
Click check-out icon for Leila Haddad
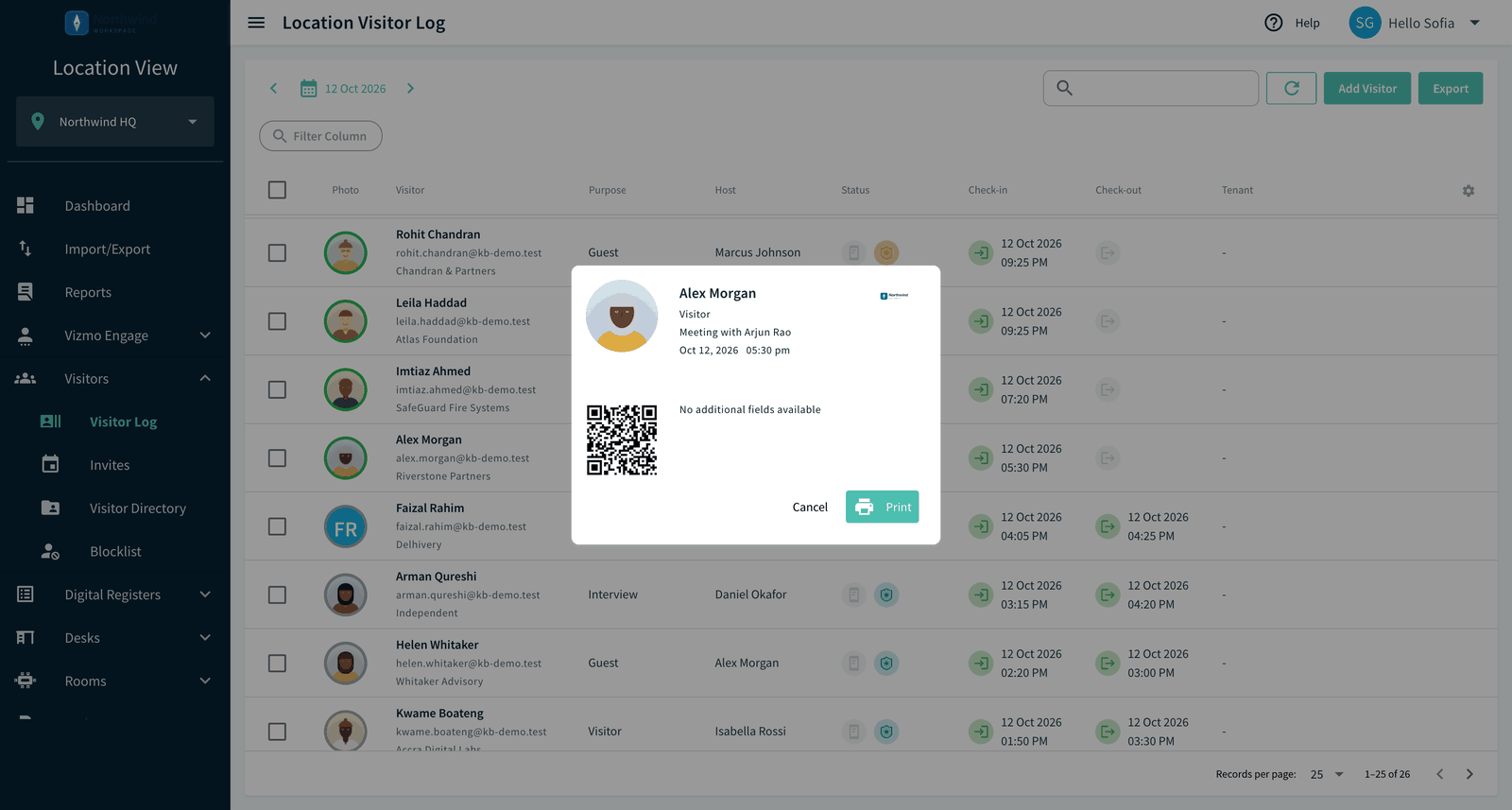[x=1108, y=321]
